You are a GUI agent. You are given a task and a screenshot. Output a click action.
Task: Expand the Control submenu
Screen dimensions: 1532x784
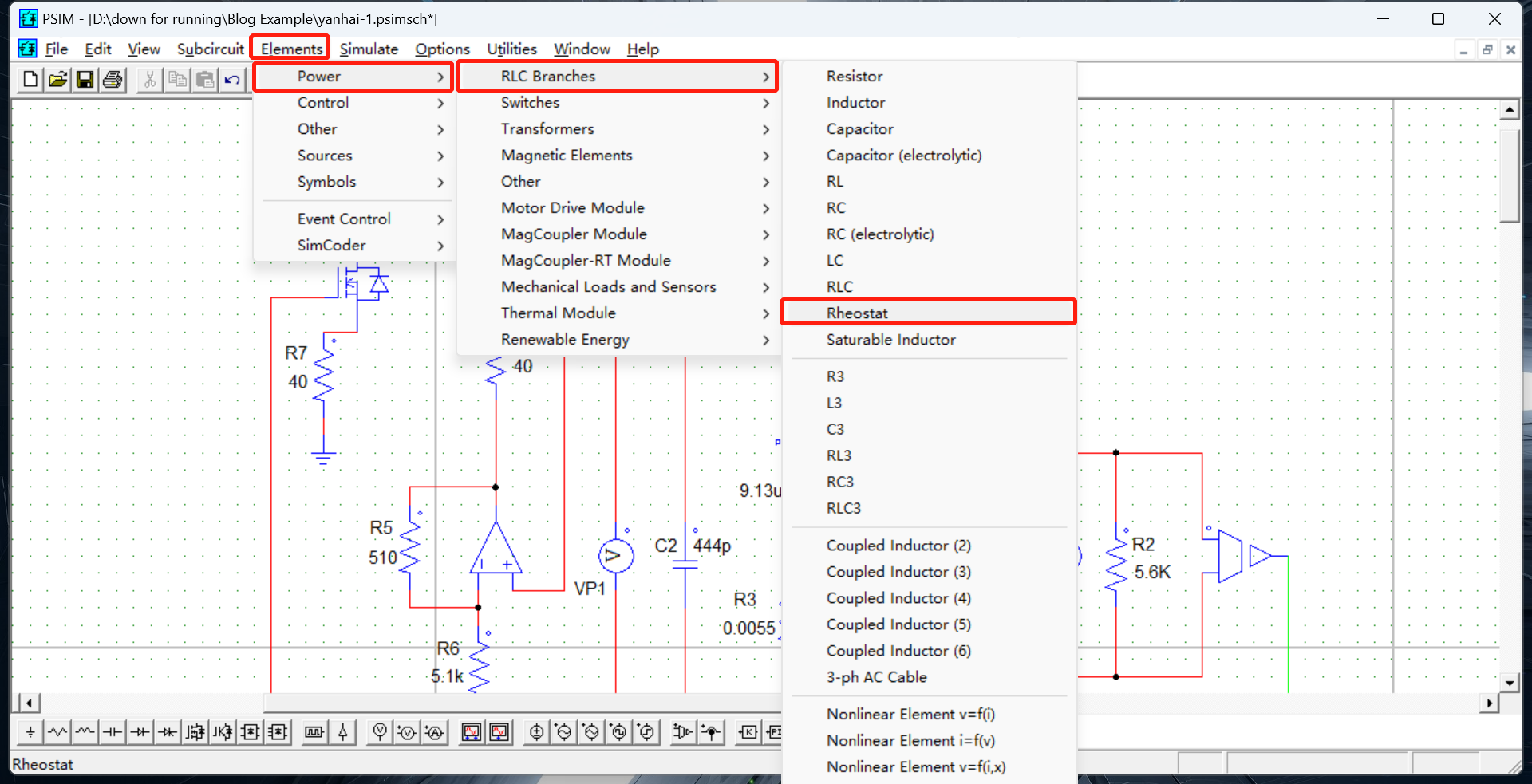(353, 103)
